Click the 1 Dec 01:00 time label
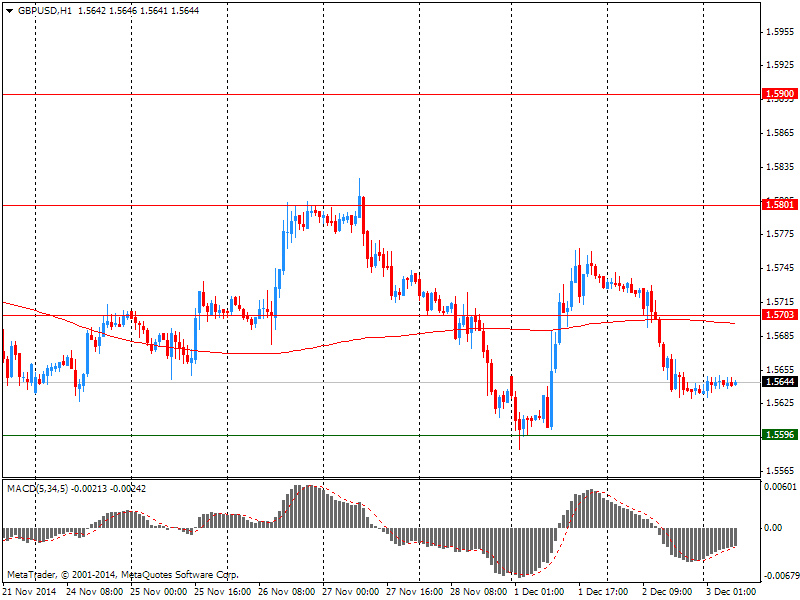The height and width of the screenshot is (600, 800). pyautogui.click(x=539, y=592)
